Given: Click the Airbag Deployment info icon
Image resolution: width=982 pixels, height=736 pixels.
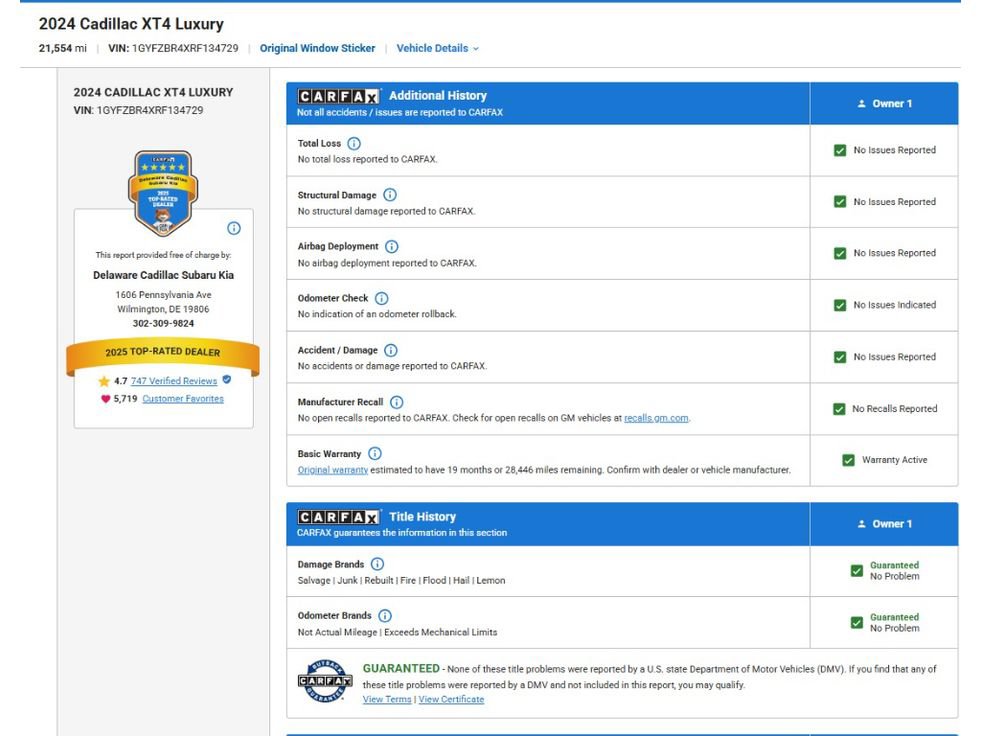Looking at the screenshot, I should (391, 247).
